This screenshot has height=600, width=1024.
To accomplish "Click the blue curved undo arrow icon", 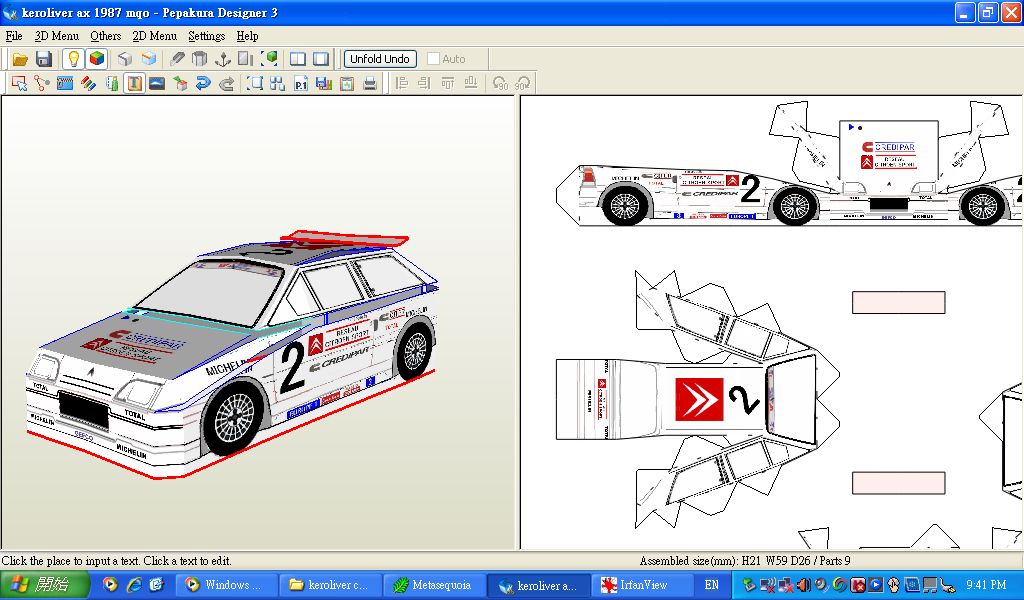I will pos(203,83).
